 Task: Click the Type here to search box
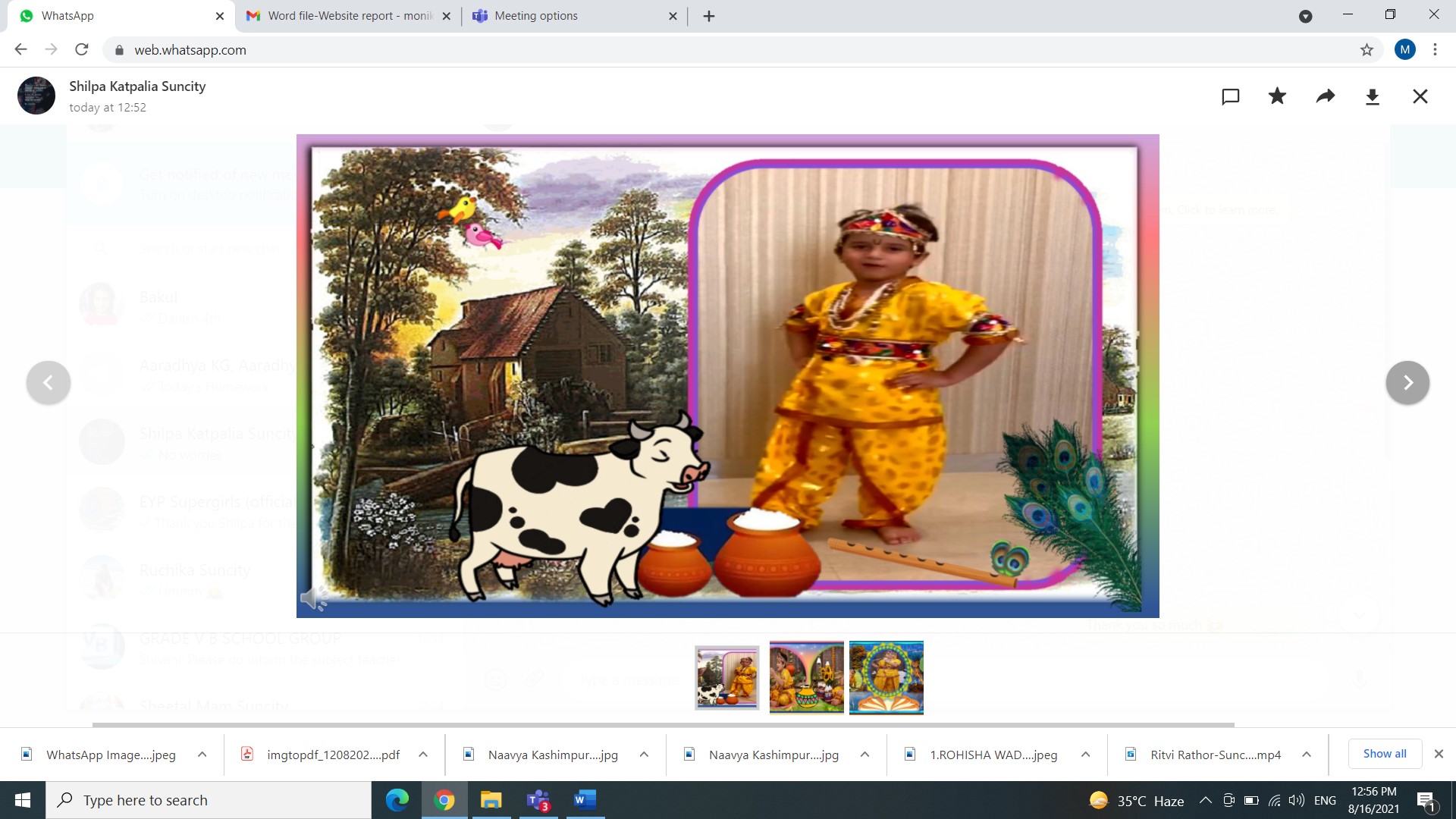point(209,800)
